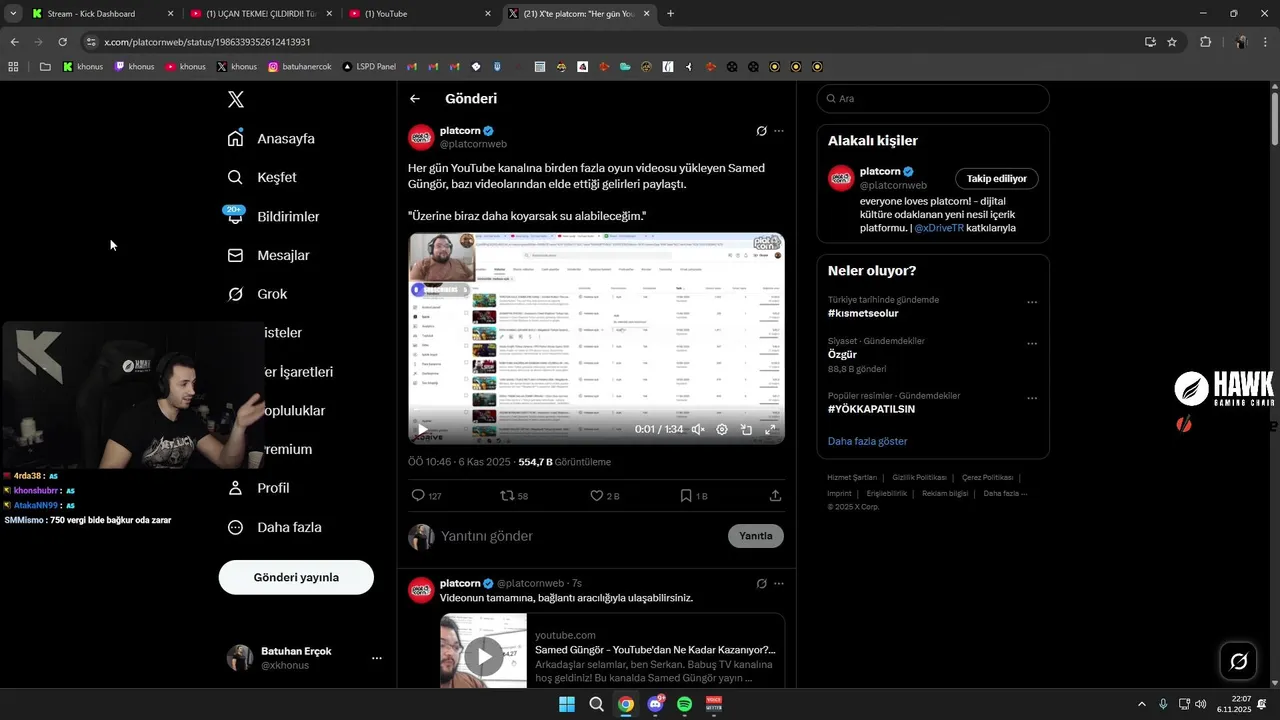The width and height of the screenshot is (1280, 720).
Task: Play the embedded video
Action: (x=423, y=429)
